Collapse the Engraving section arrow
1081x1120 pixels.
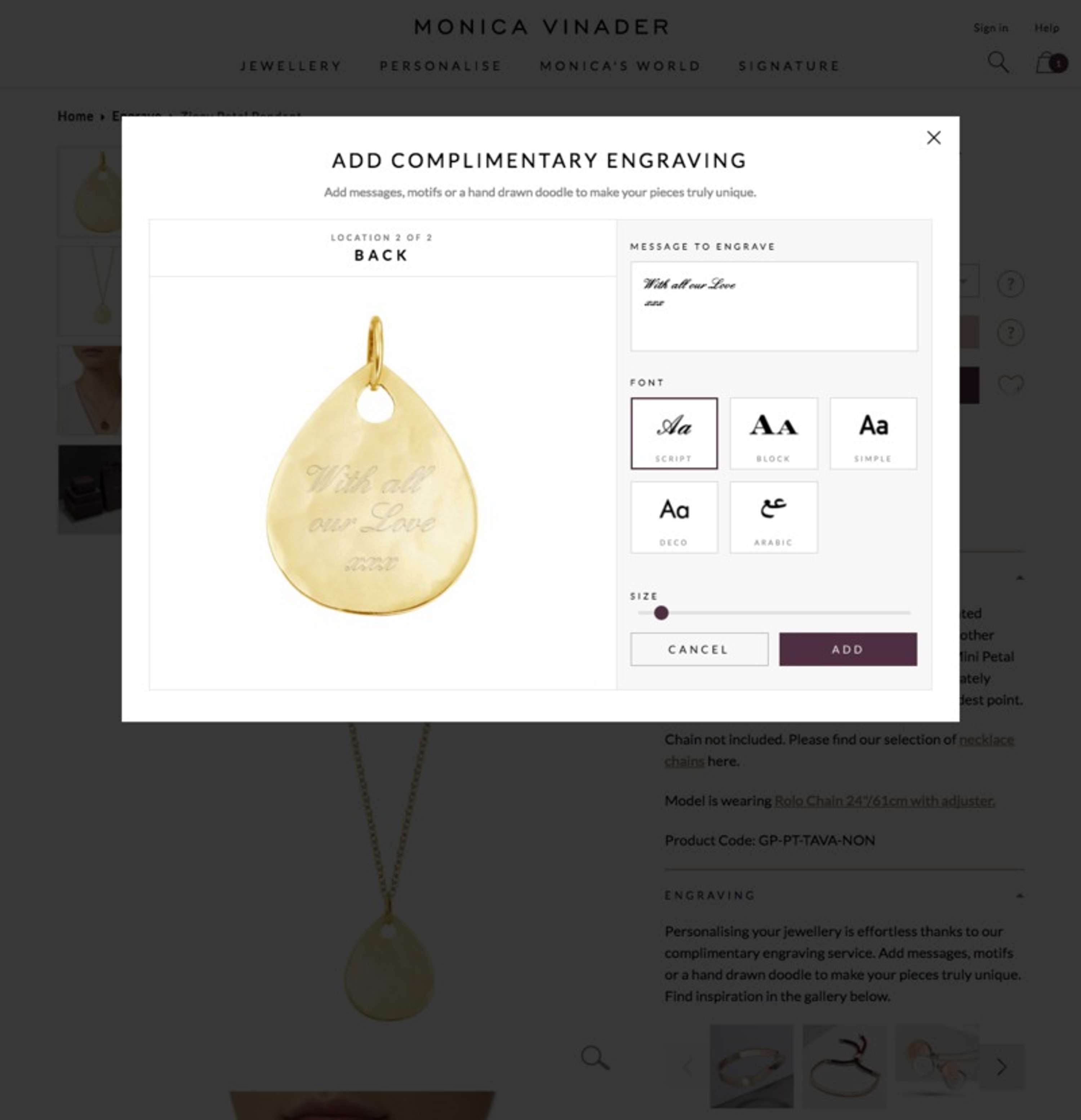1019,896
